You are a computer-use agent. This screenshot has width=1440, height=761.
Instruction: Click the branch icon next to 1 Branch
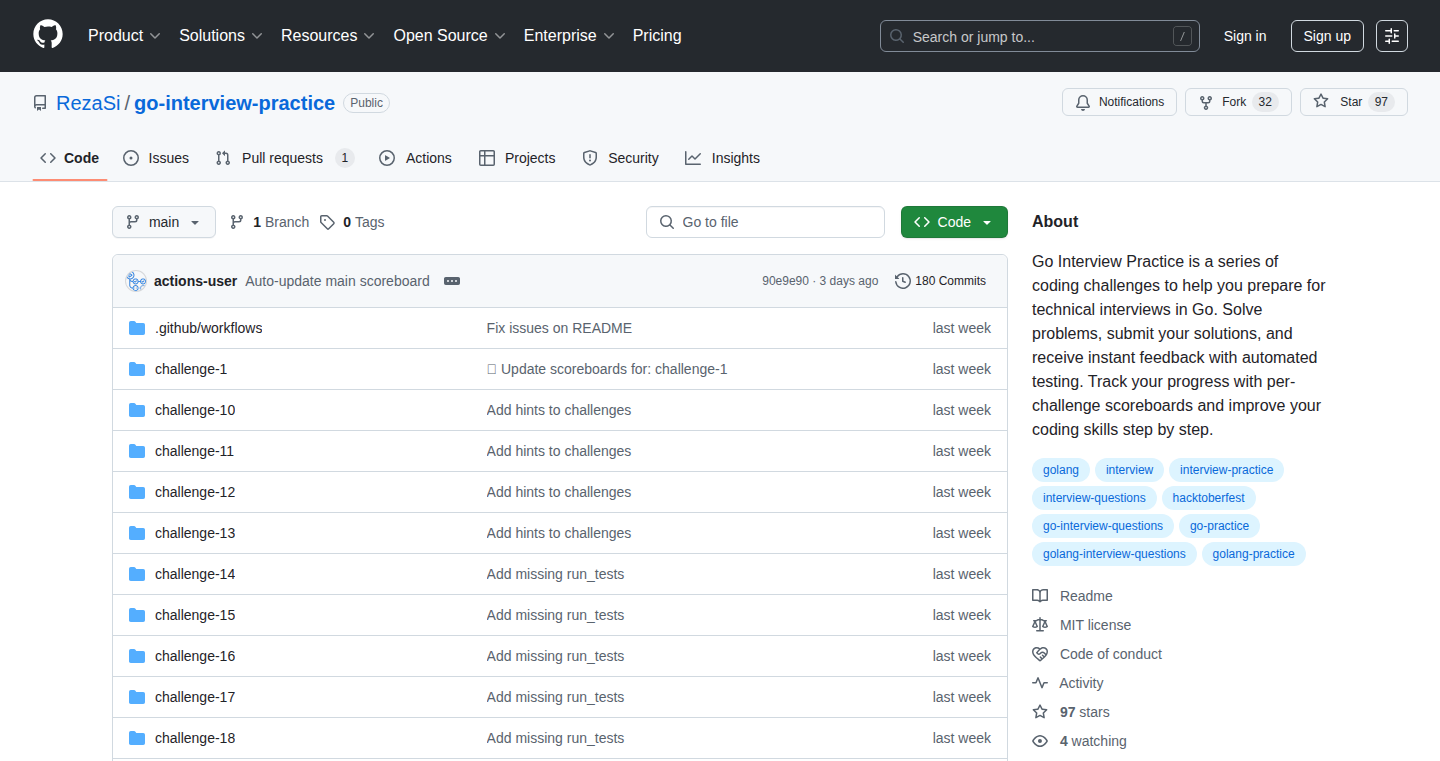coord(237,222)
